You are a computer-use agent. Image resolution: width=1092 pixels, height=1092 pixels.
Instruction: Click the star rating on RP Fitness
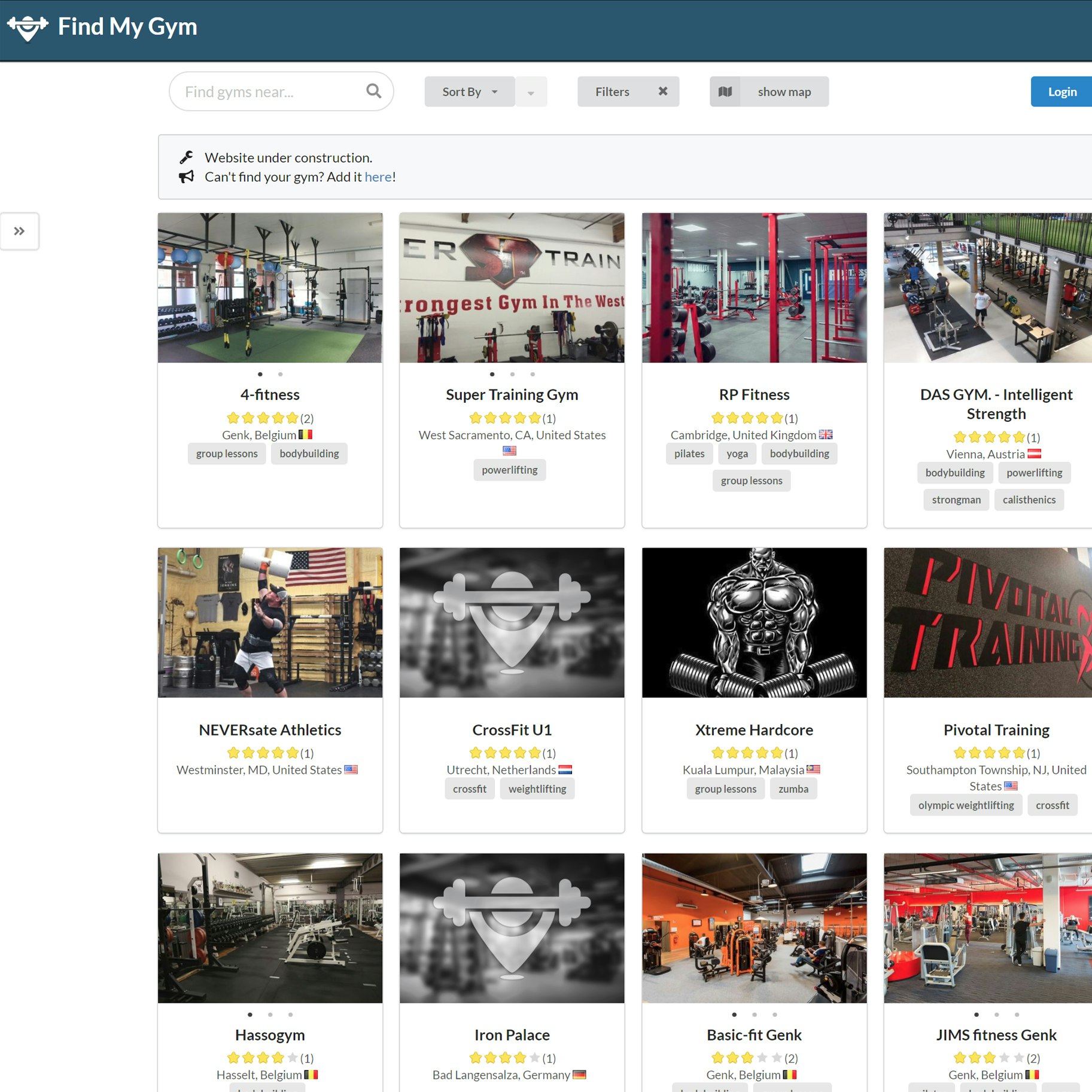747,418
